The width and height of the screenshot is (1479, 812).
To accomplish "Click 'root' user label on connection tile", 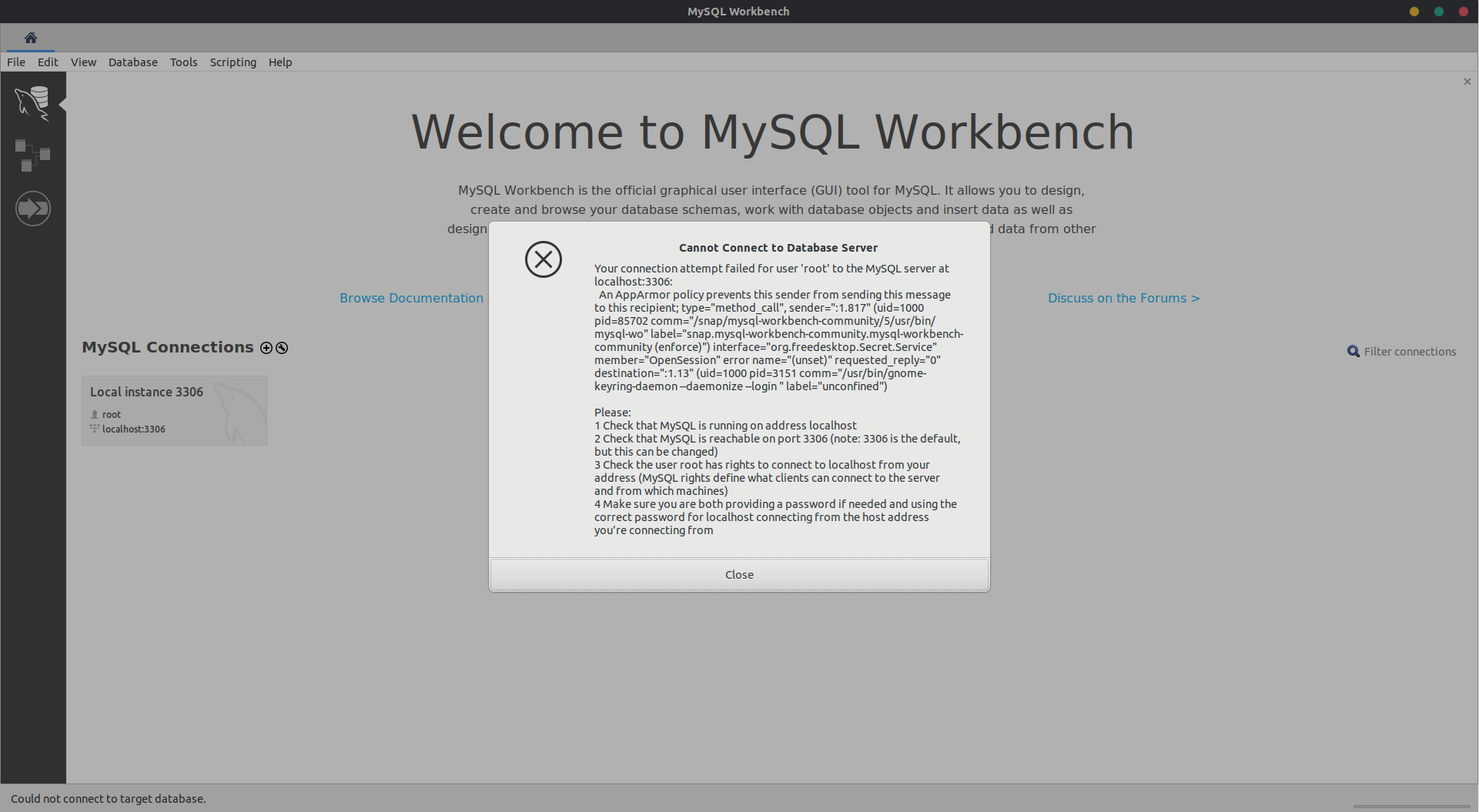I will [x=112, y=414].
